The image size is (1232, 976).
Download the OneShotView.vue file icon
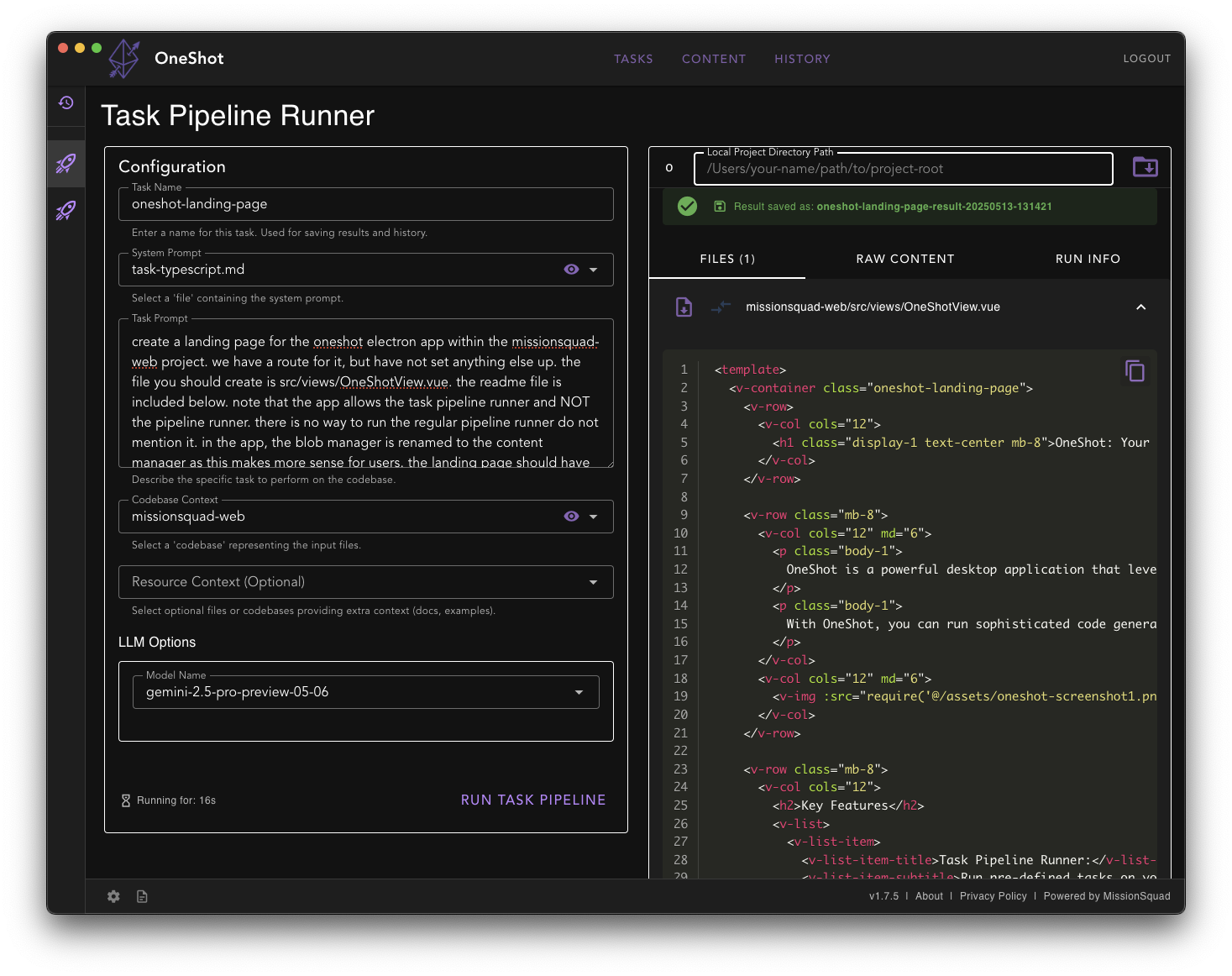[x=684, y=307]
